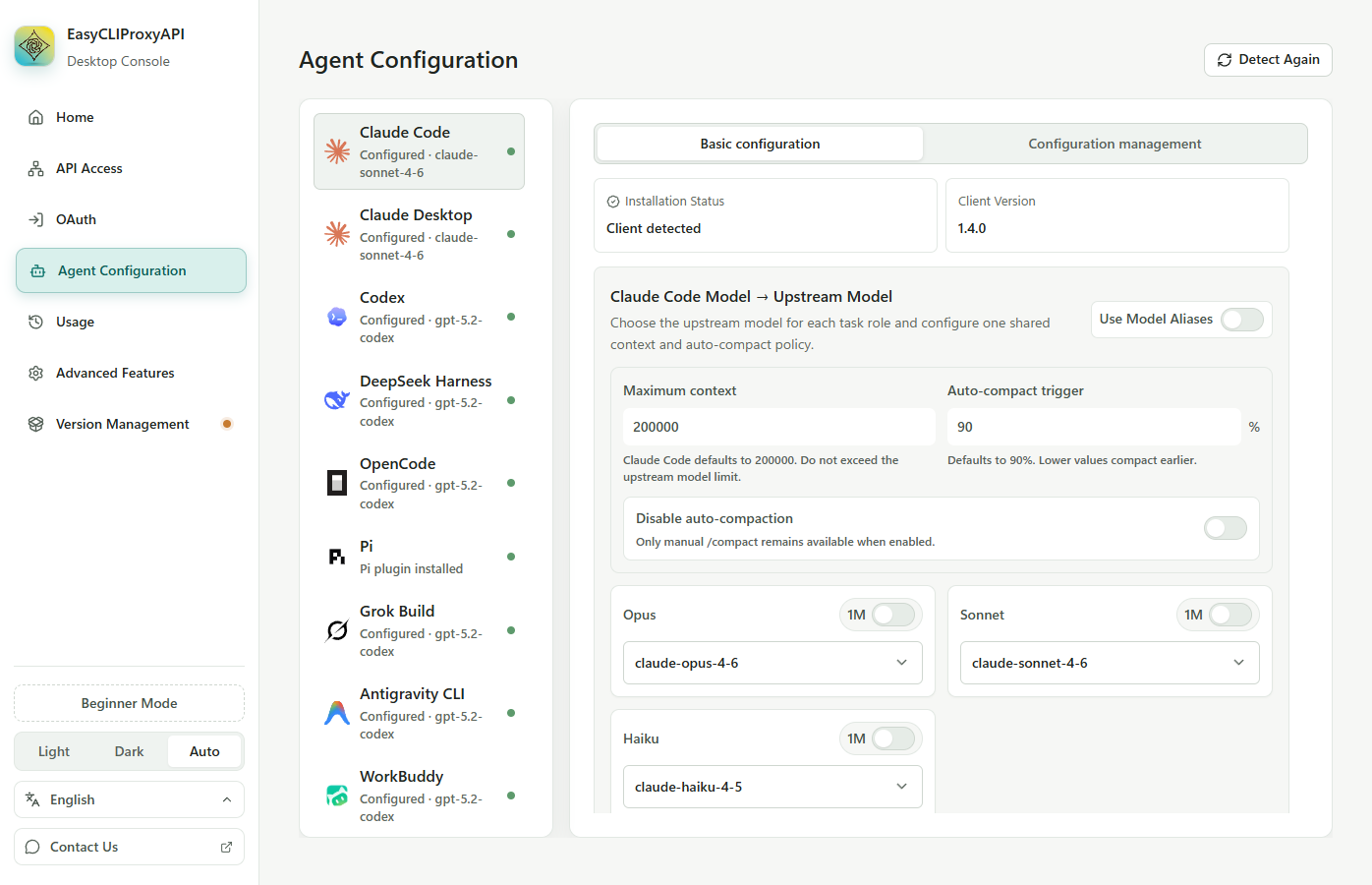Switch to the Basic configuration tab
The height and width of the screenshot is (885, 1372).
760,144
